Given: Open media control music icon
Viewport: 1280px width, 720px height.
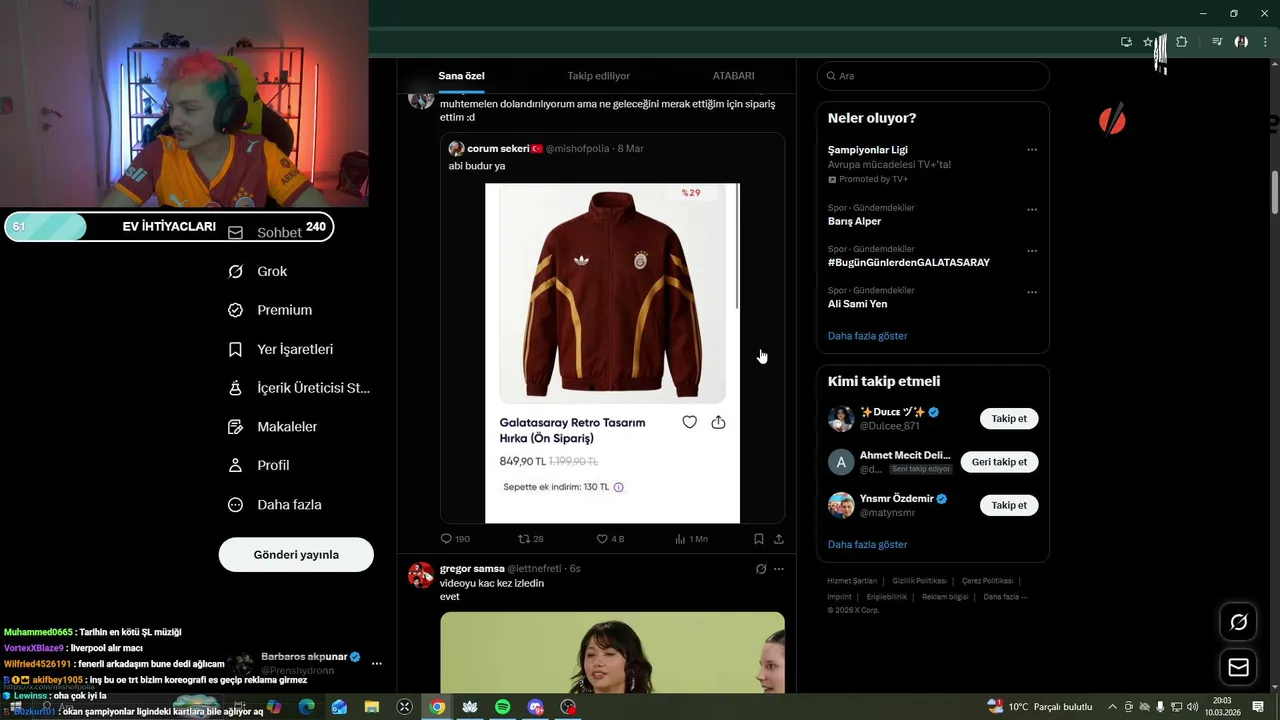Looking at the screenshot, I should coord(1217,42).
